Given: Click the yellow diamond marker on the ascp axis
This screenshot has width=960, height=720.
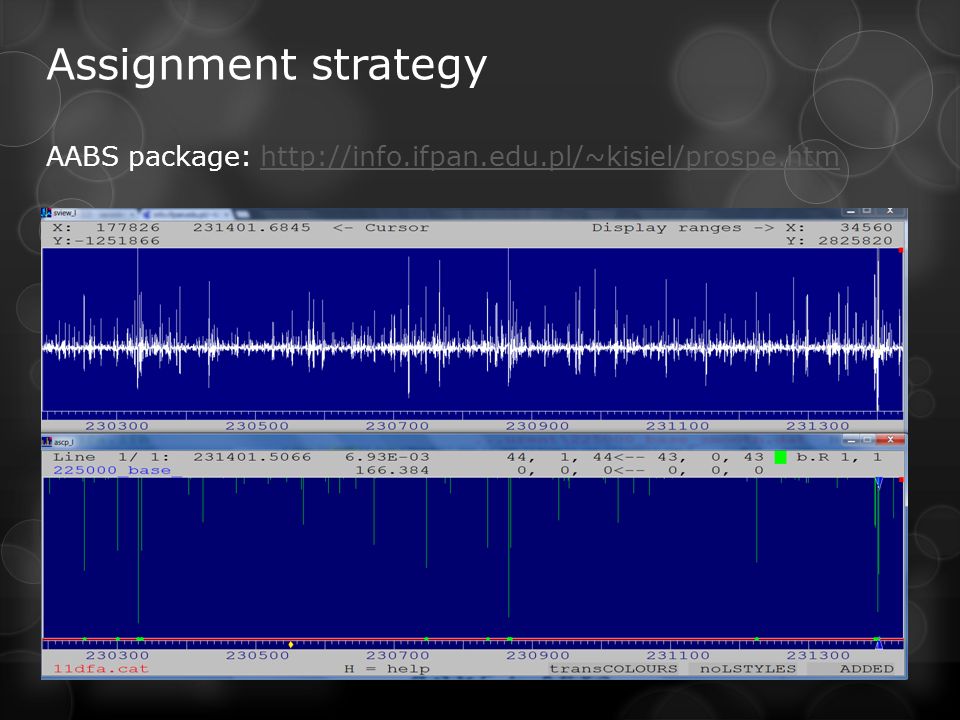Looking at the screenshot, I should [x=291, y=644].
